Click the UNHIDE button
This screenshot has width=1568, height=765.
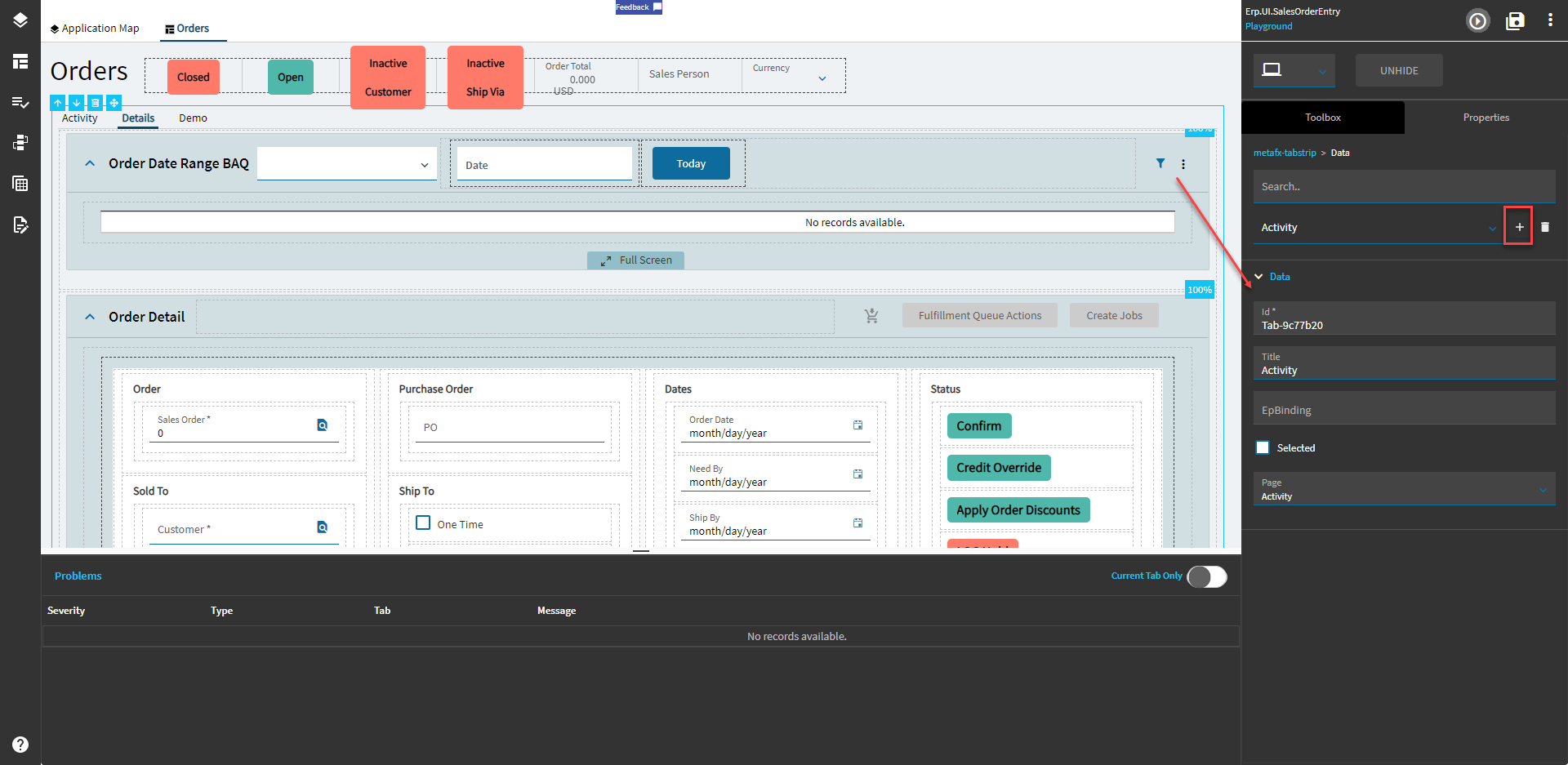click(1399, 71)
